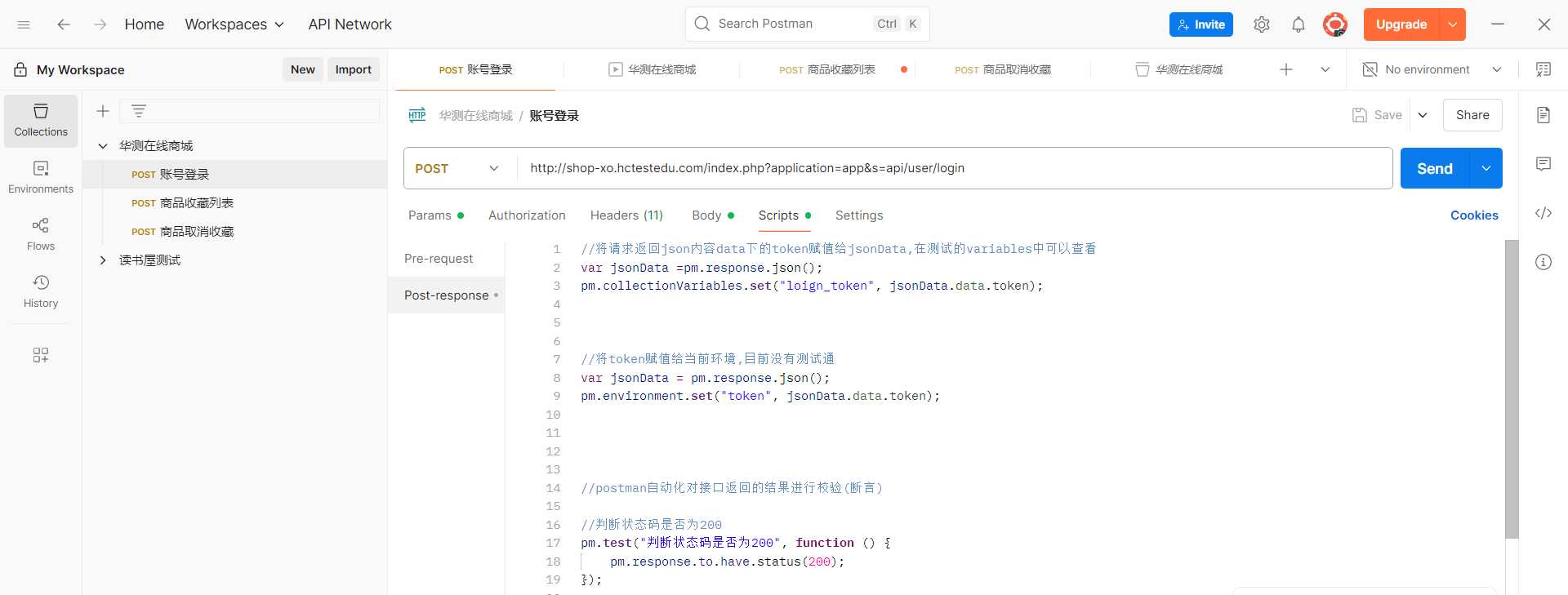Click the Invite button
Image resolution: width=1568 pixels, height=595 pixels.
[1201, 24]
